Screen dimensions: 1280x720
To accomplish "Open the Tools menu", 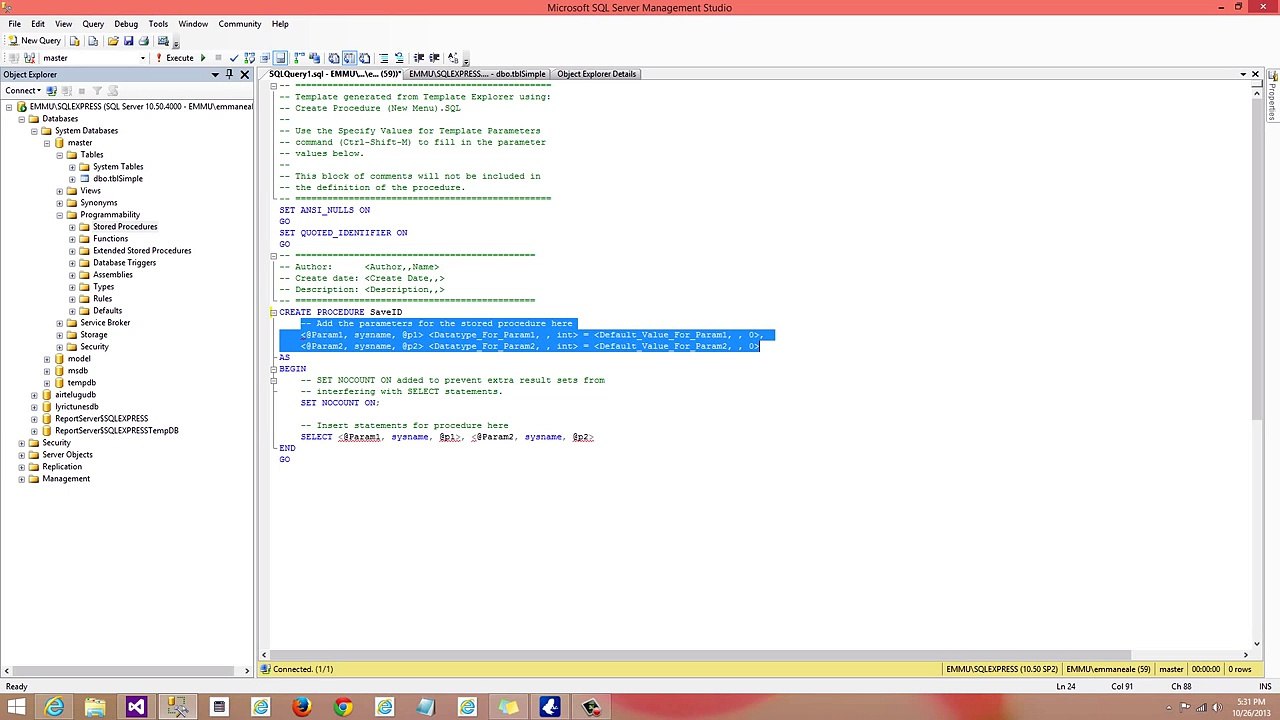I will [x=158, y=24].
